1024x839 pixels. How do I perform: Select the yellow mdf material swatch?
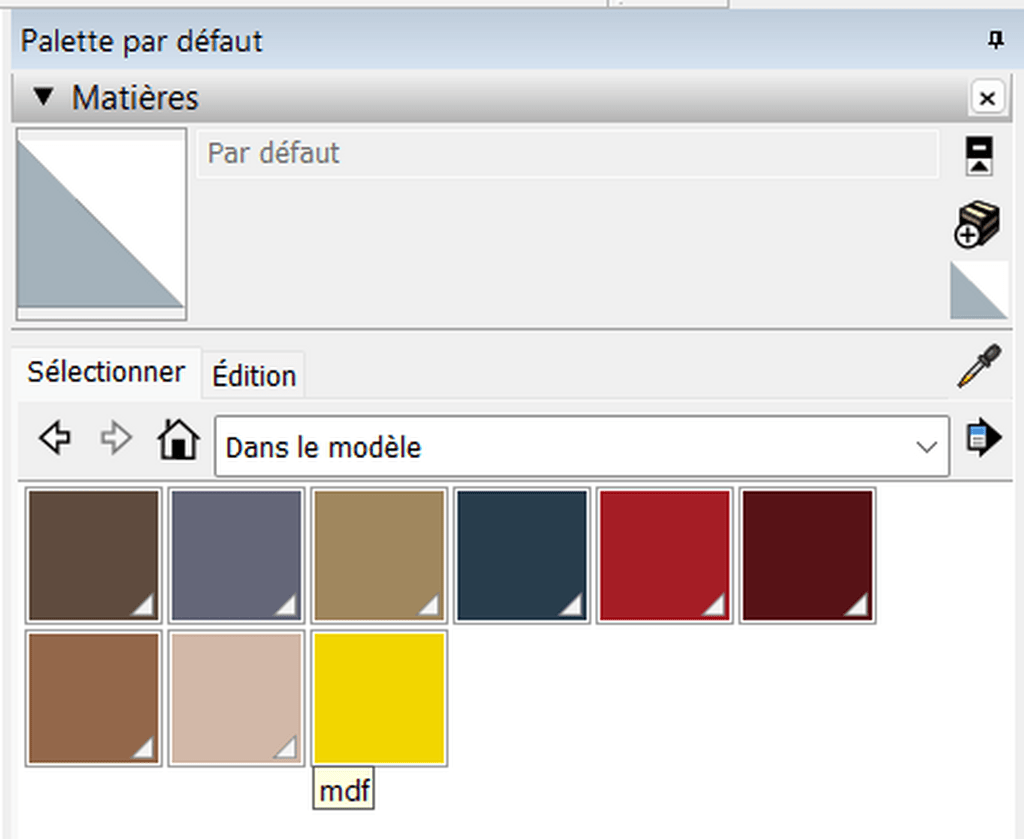[379, 698]
